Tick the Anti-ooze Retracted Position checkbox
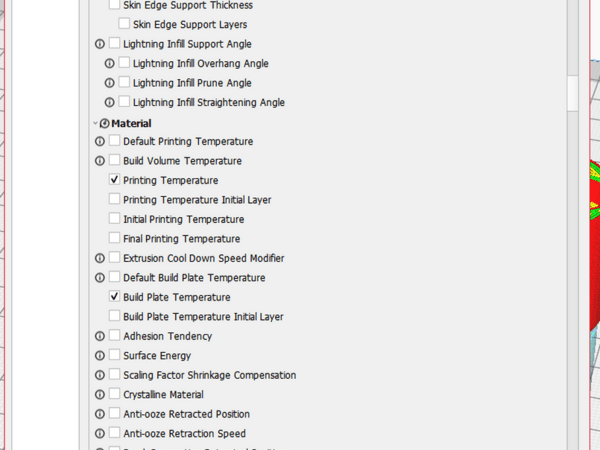Screen dimensions: 600x450 coord(115,414)
